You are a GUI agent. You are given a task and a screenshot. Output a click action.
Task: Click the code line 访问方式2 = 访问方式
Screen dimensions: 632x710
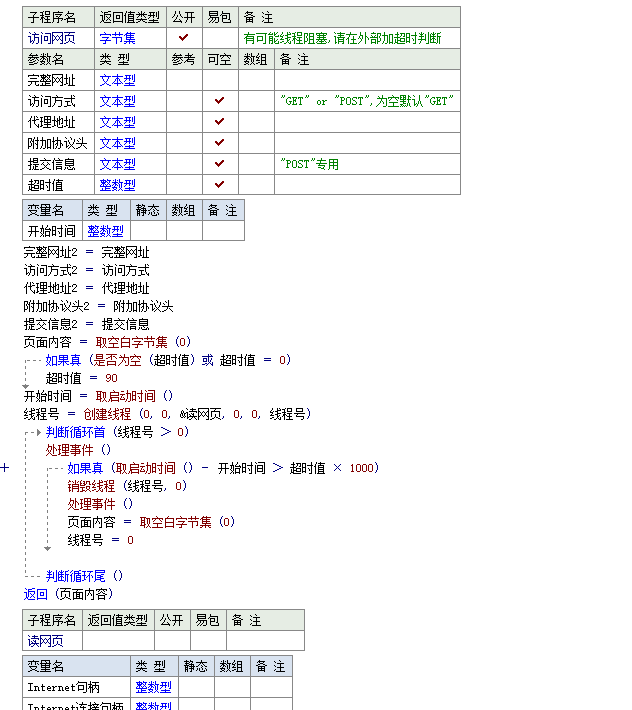click(x=86, y=270)
